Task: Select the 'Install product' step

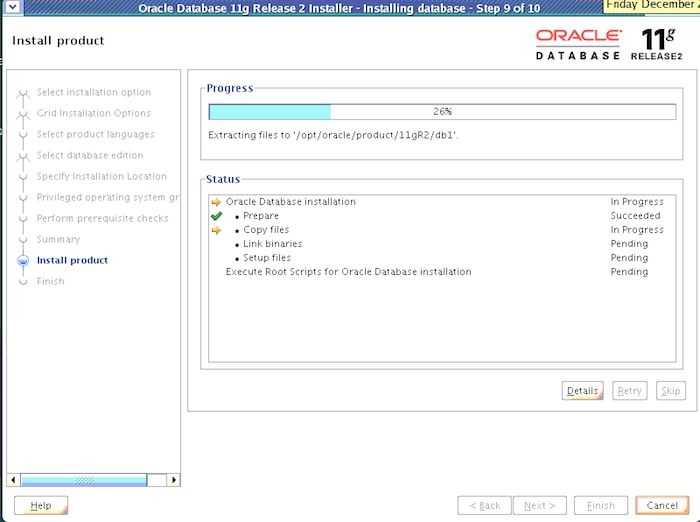Action: pos(72,260)
